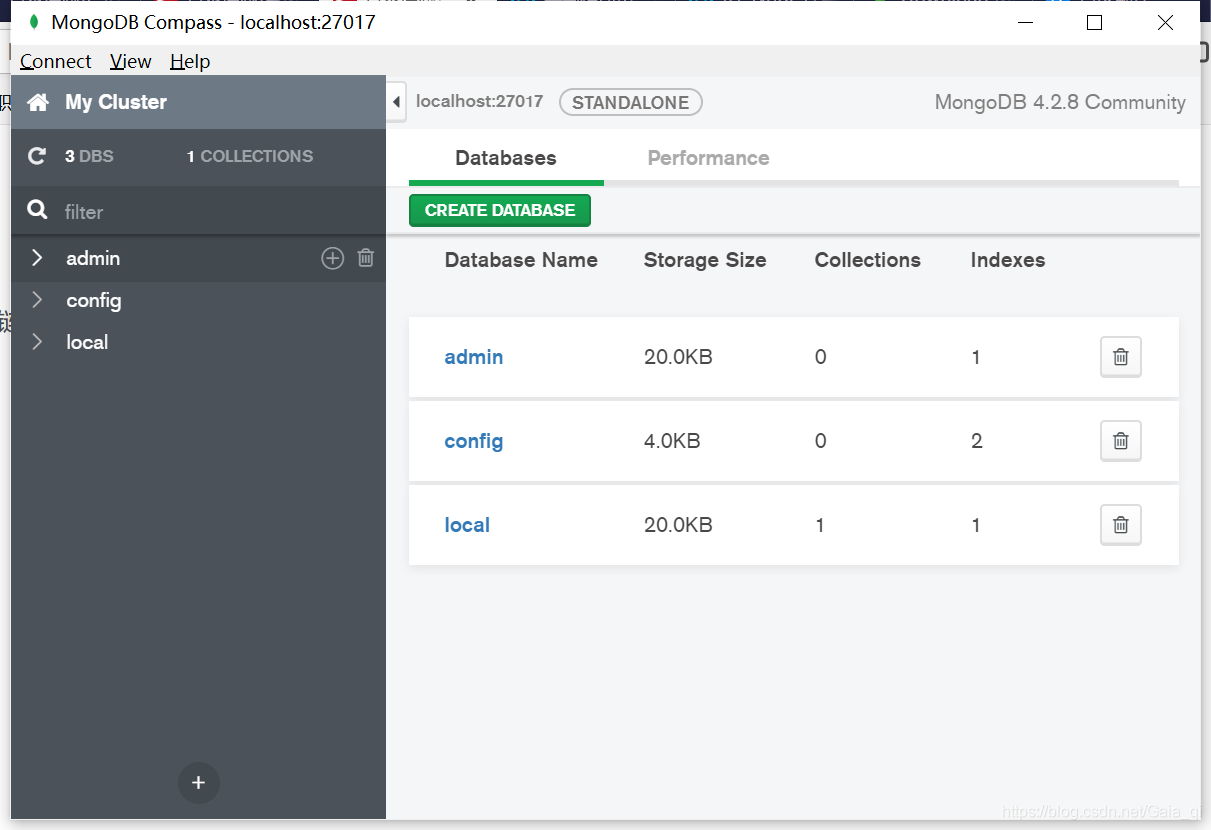
Task: Click the collections count 1 in the local row
Action: [820, 525]
